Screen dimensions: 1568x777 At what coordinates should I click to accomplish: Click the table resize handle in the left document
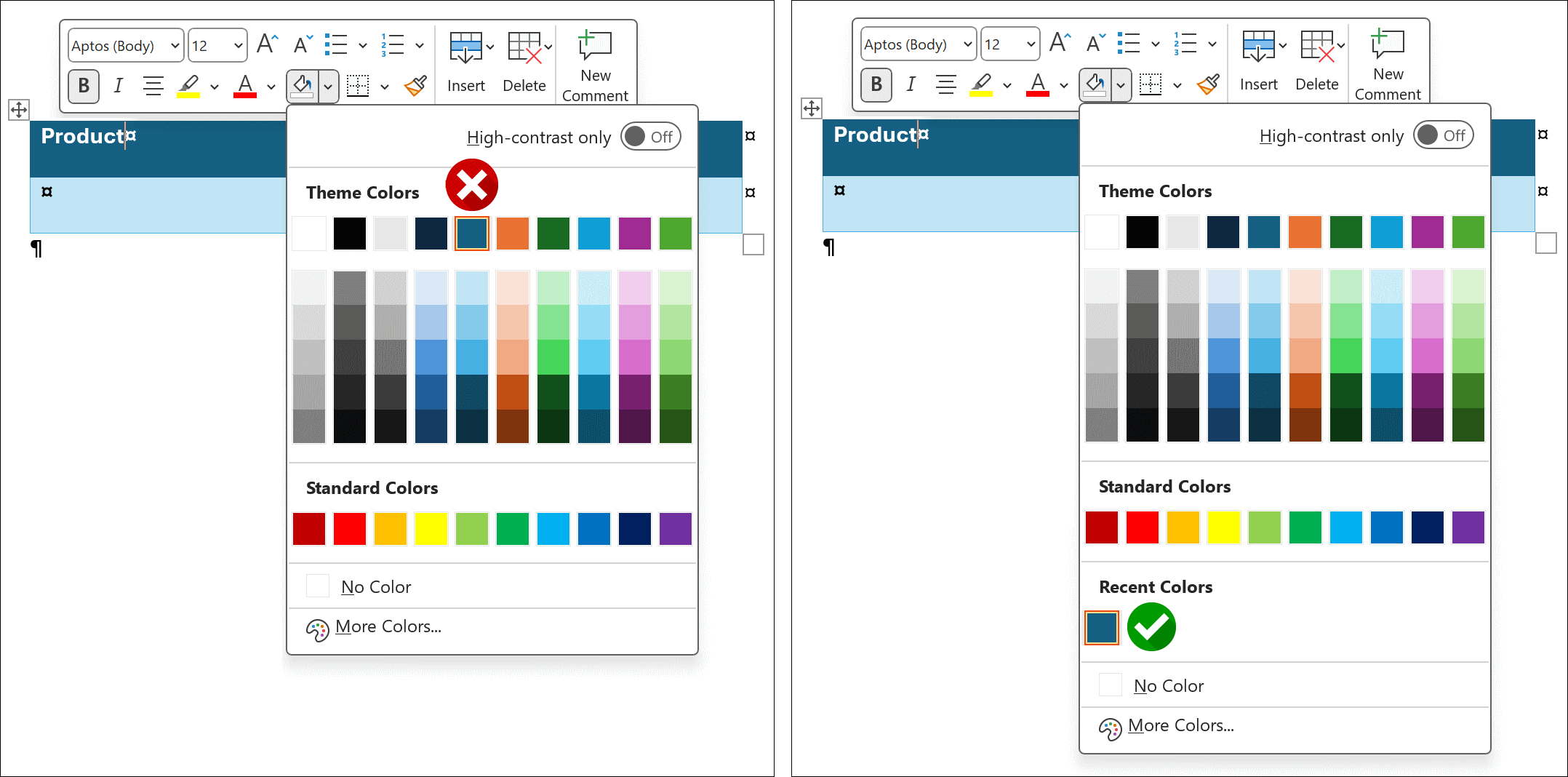tap(753, 244)
